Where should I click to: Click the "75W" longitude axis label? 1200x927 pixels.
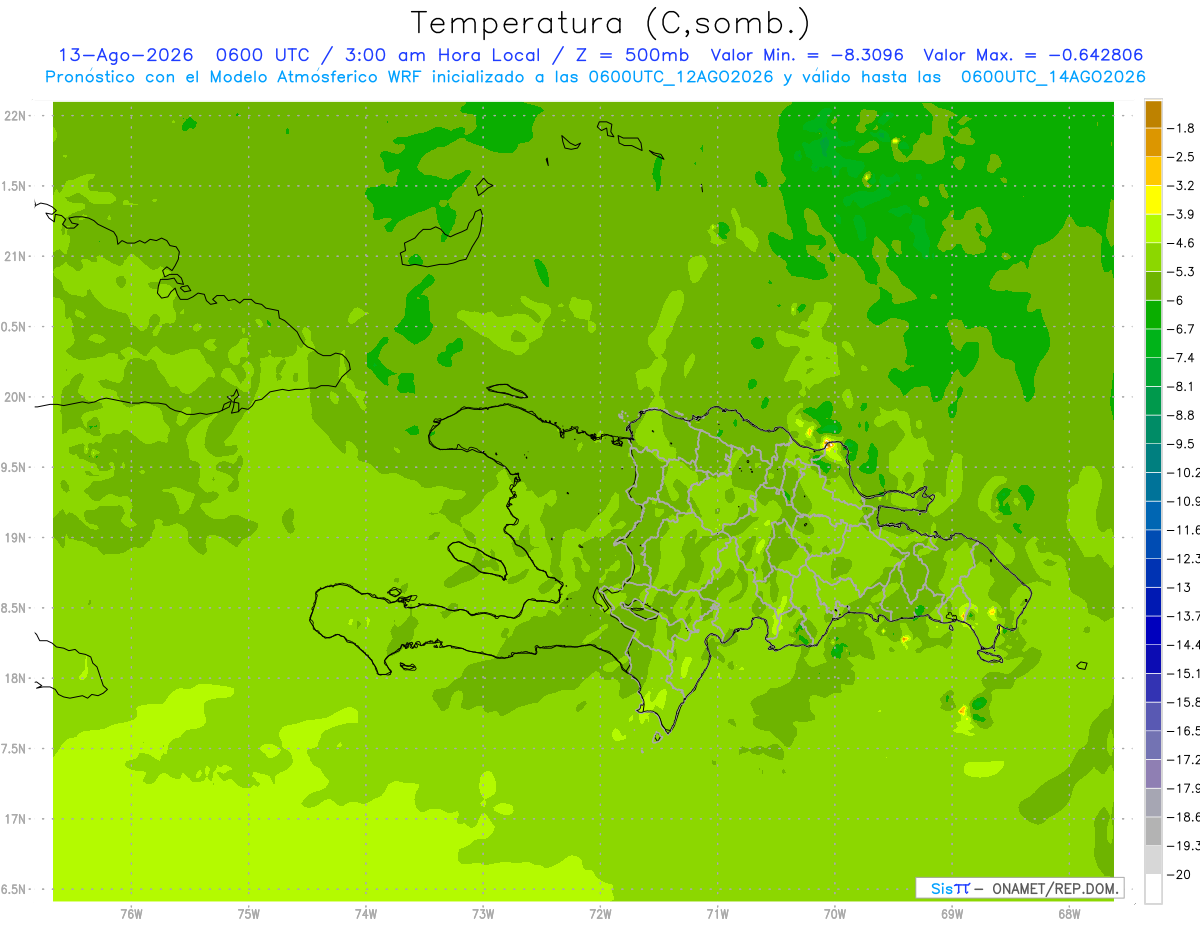pos(249,914)
